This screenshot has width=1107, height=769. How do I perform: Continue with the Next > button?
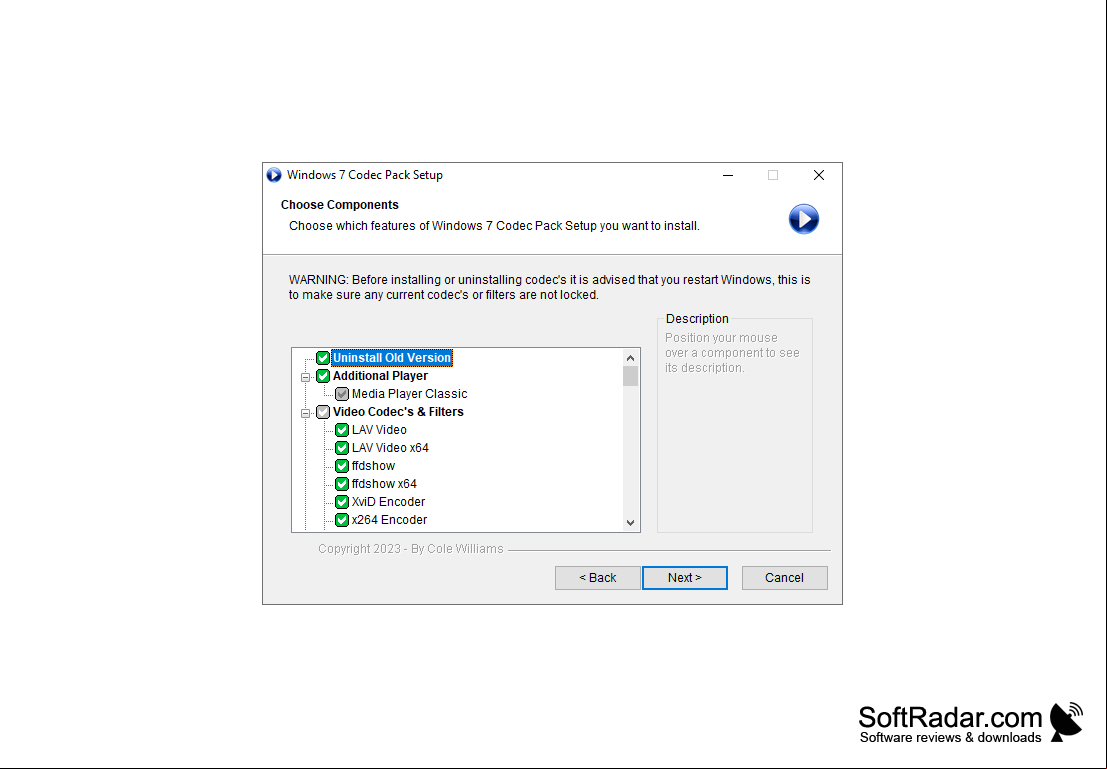pos(685,578)
